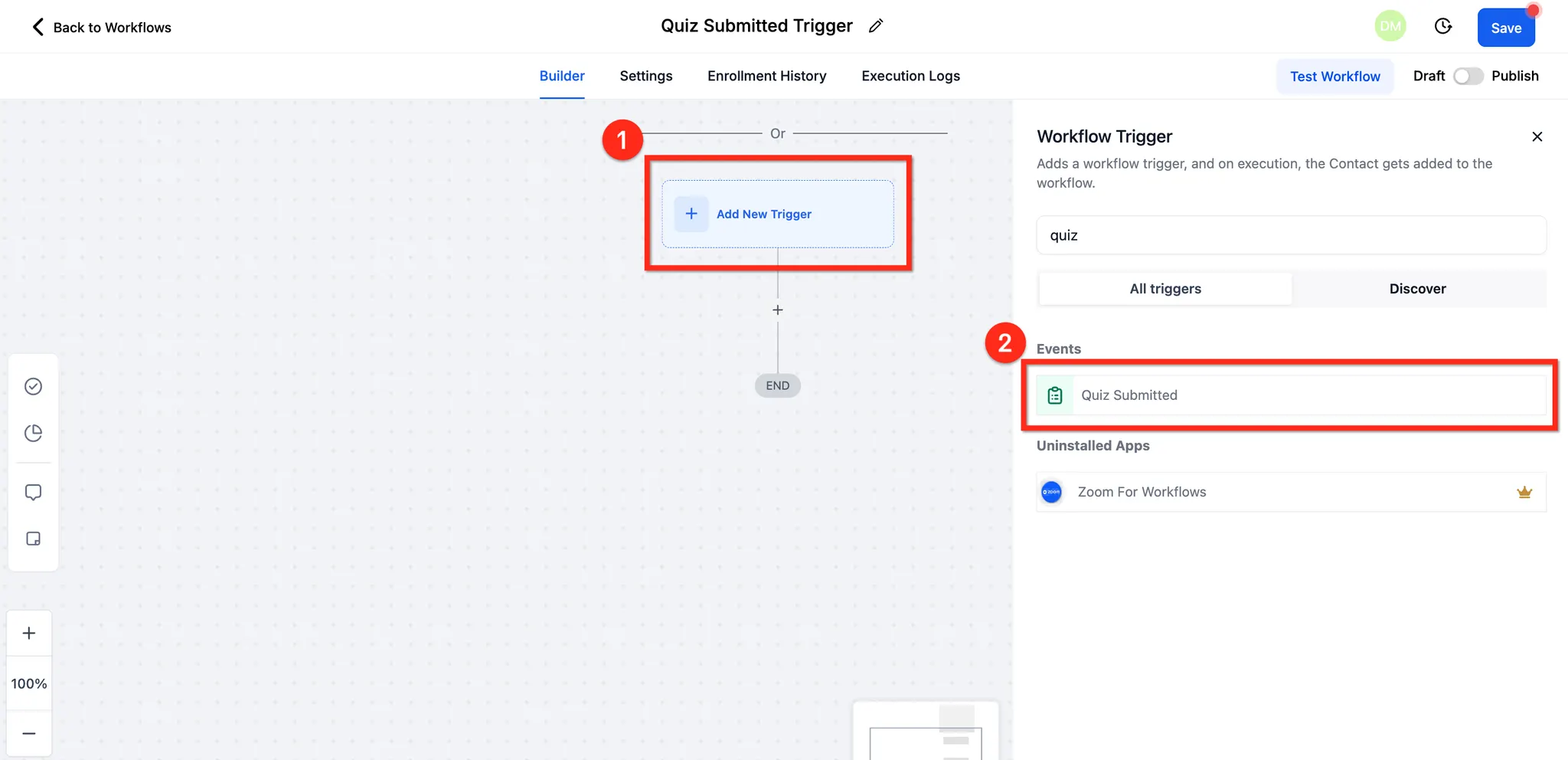
Task: Switch to the Settings tab
Action: 646,76
